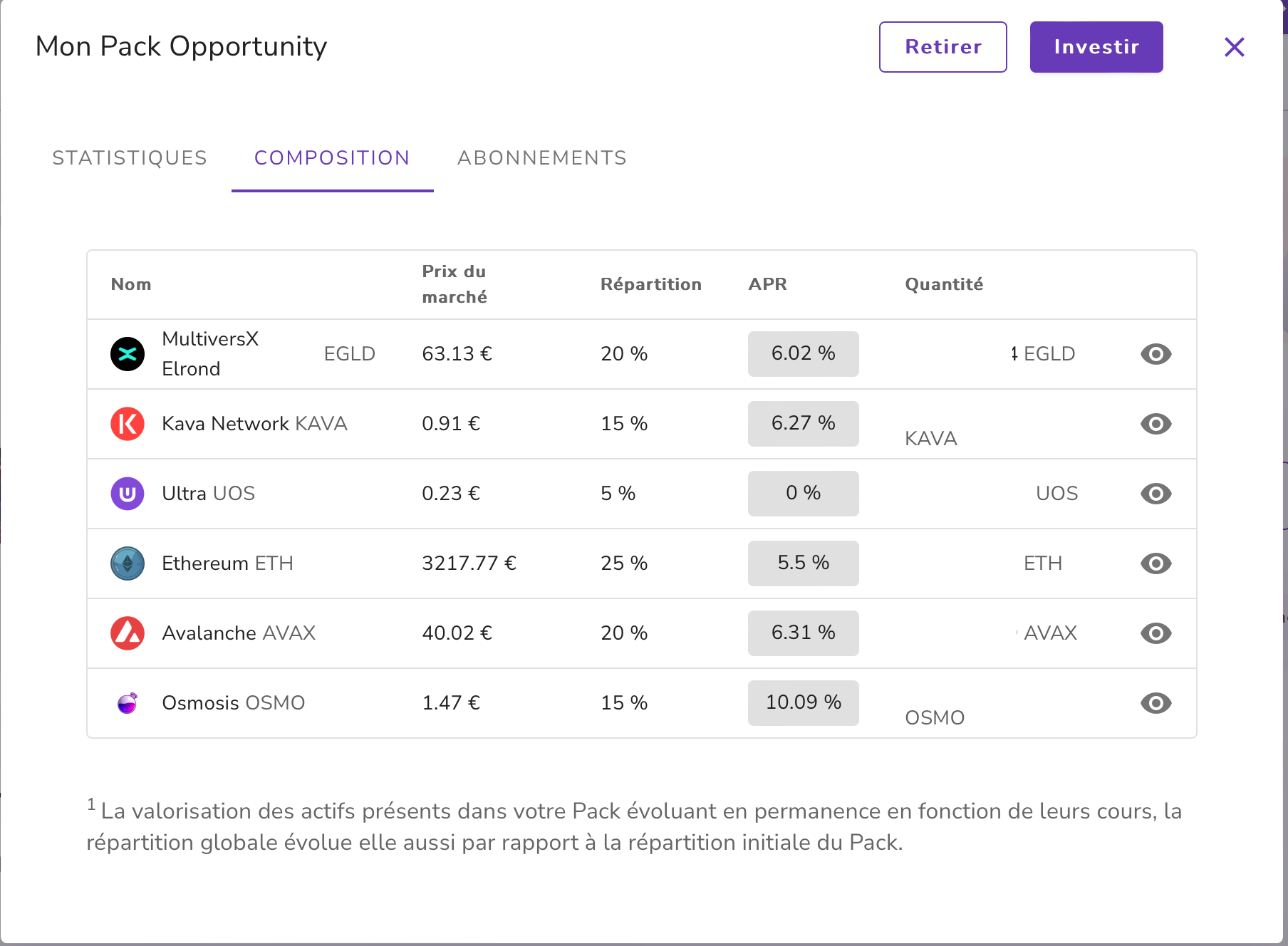Screen dimensions: 1288x946
Task: Toggle eye icon in the KAVA row
Action: point(1155,424)
